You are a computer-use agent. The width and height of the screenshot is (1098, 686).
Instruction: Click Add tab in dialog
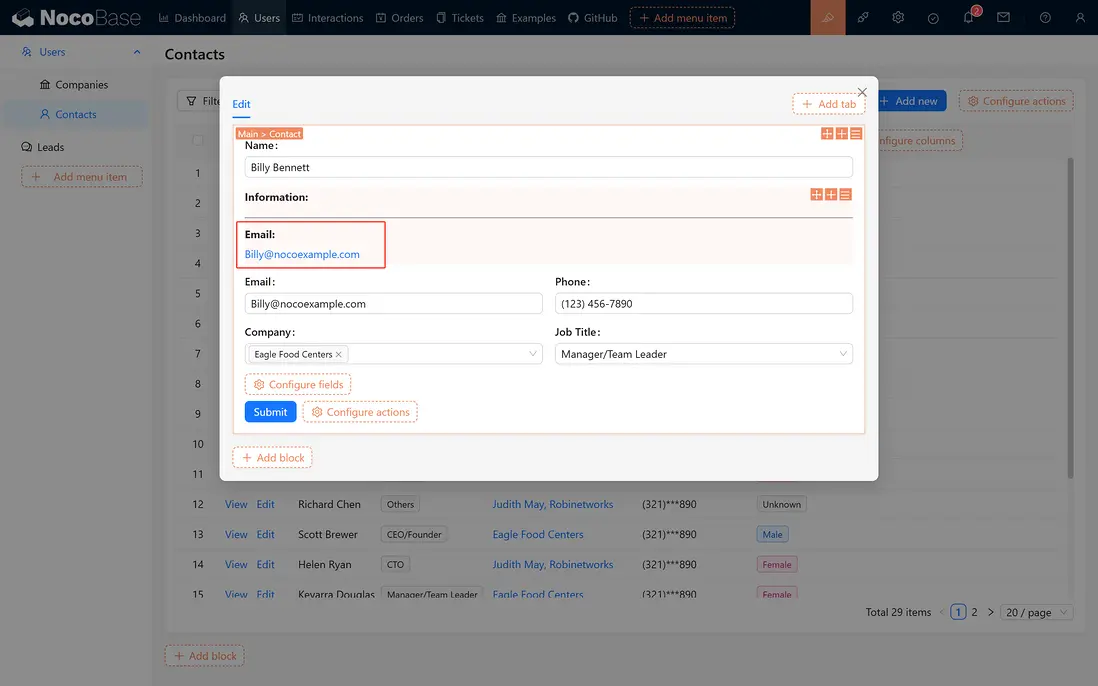coord(829,104)
